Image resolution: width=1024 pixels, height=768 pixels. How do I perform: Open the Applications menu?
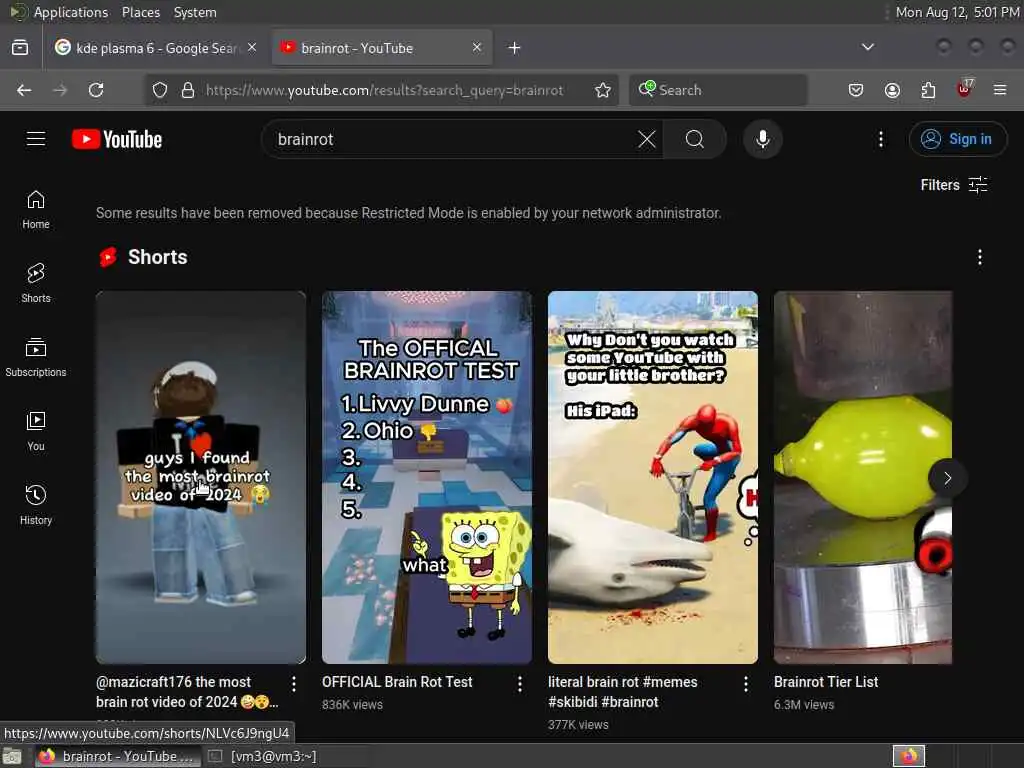tap(71, 12)
